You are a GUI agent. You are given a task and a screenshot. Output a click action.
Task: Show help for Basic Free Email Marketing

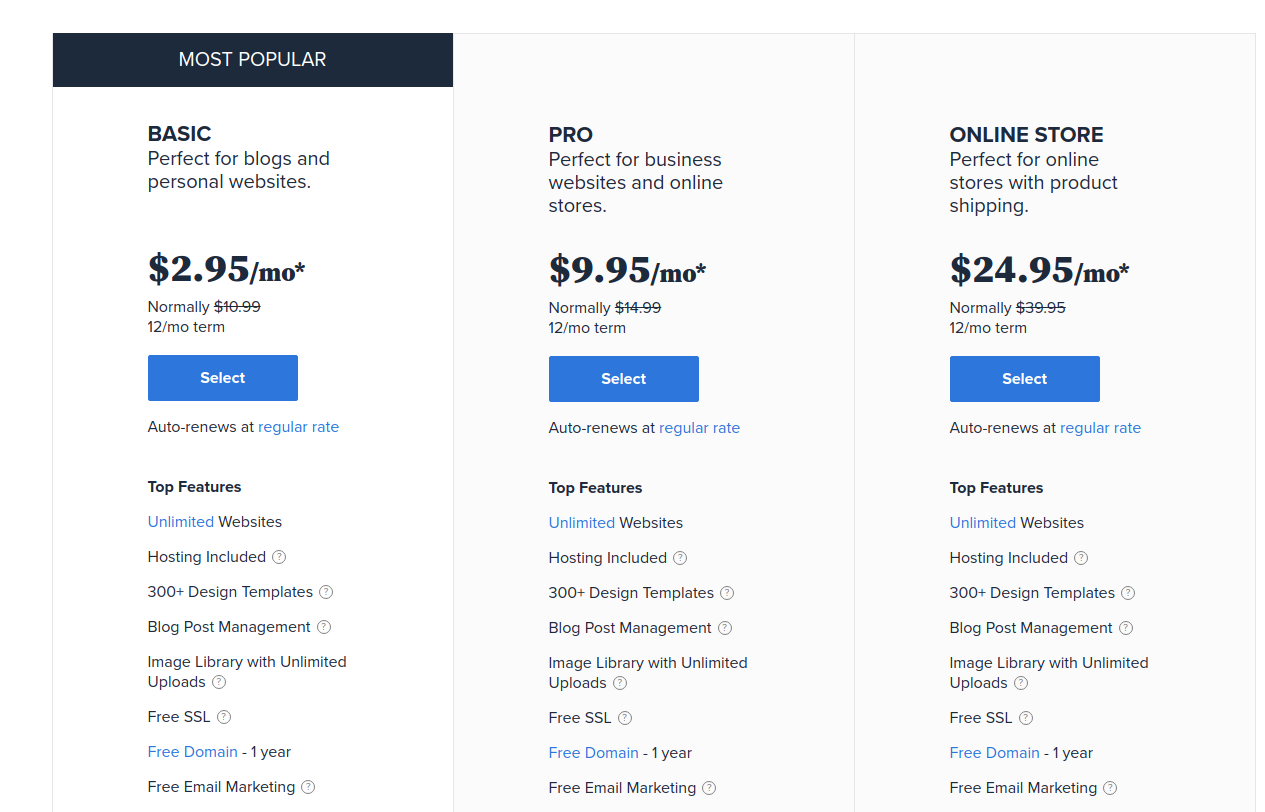coord(308,787)
